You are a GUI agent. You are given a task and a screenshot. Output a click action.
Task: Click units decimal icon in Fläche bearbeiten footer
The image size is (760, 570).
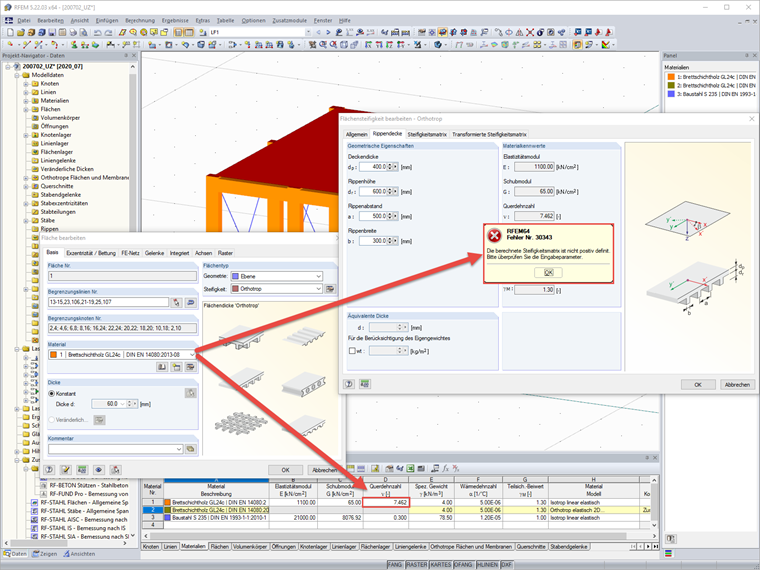82,470
